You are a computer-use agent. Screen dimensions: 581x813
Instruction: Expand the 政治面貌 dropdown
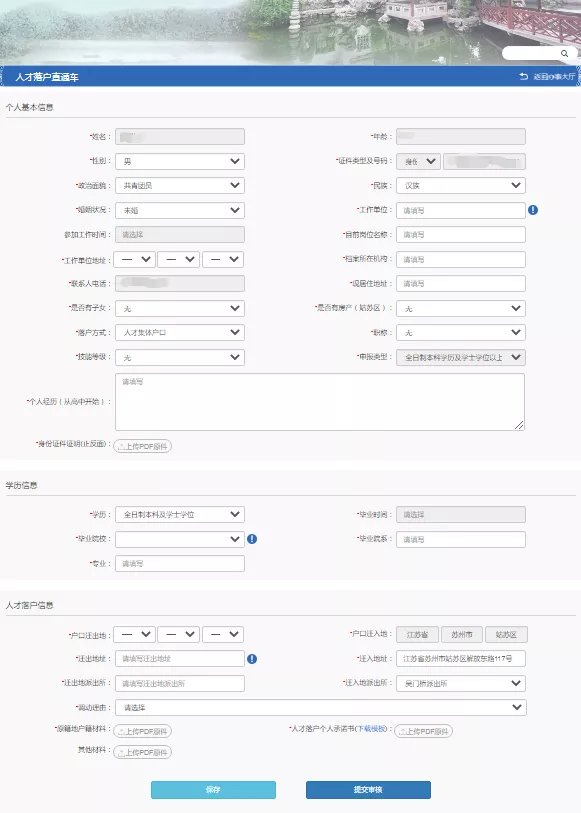click(x=180, y=186)
